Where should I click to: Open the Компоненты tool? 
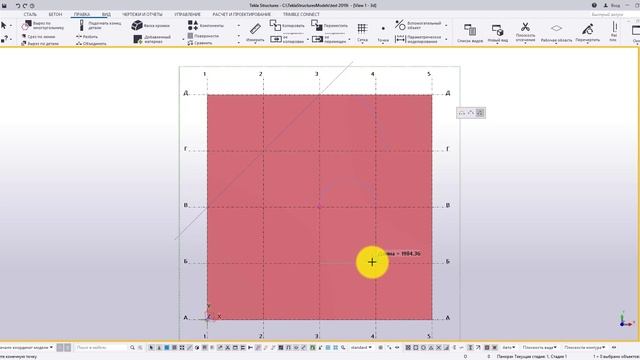[x=206, y=25]
